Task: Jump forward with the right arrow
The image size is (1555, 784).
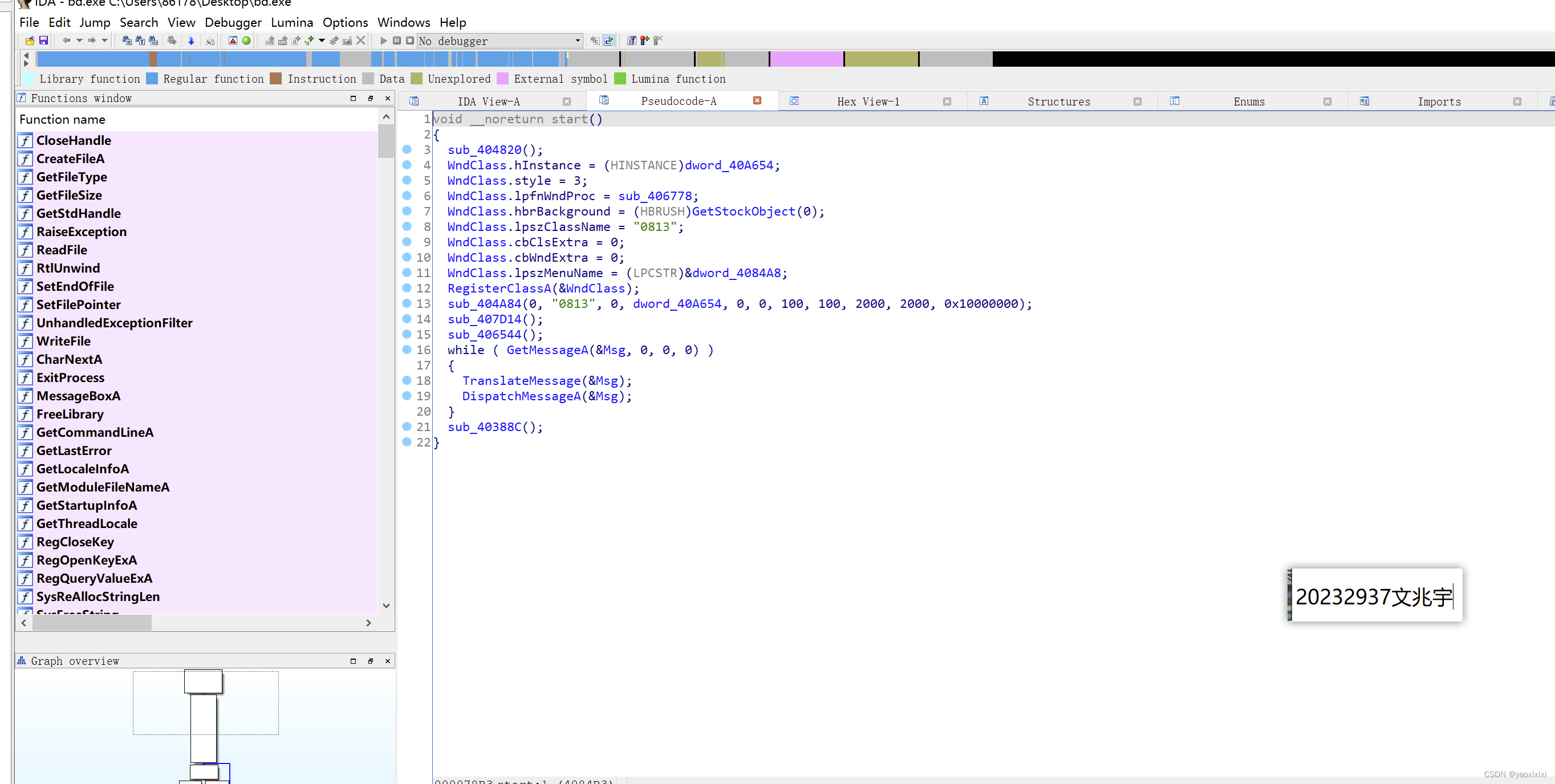Action: click(92, 40)
